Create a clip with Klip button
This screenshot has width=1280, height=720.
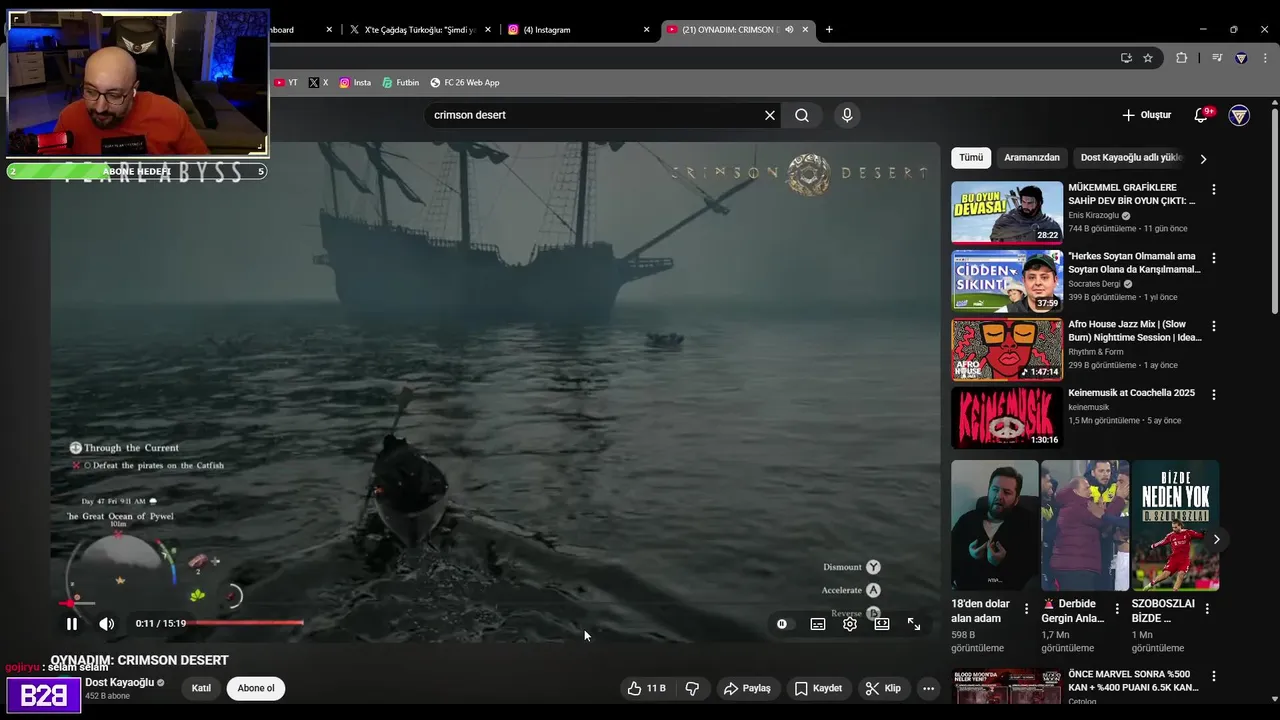[883, 688]
